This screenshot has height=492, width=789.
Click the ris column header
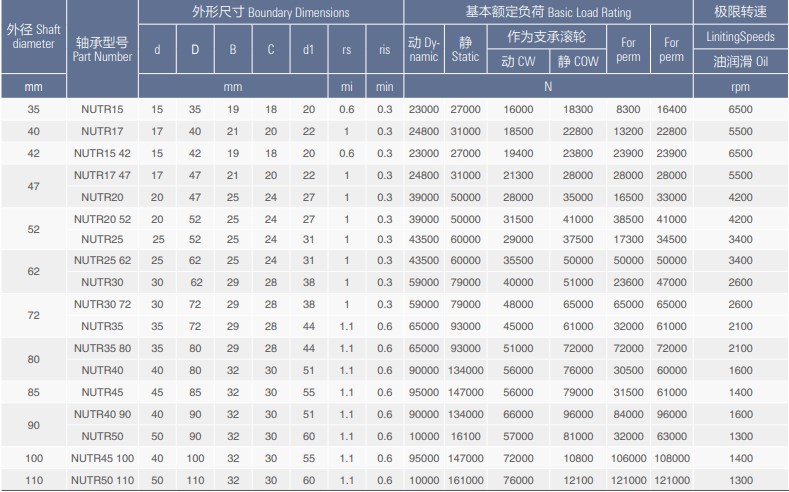click(384, 49)
